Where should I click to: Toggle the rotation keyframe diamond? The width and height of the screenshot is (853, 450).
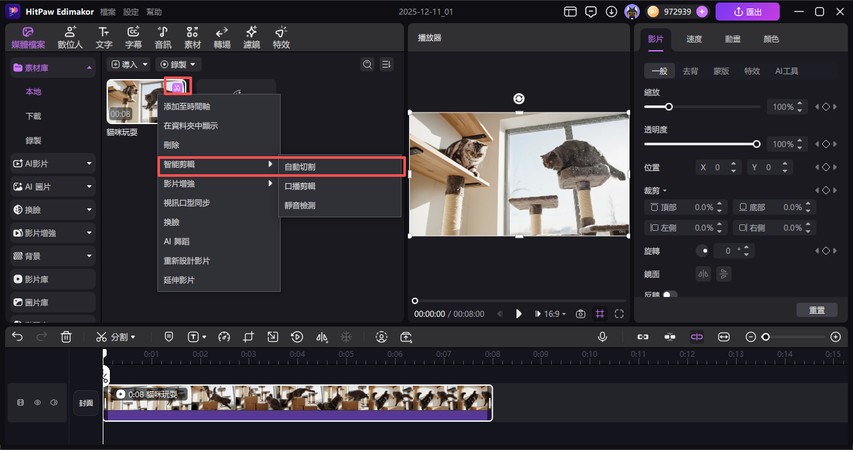click(x=826, y=250)
